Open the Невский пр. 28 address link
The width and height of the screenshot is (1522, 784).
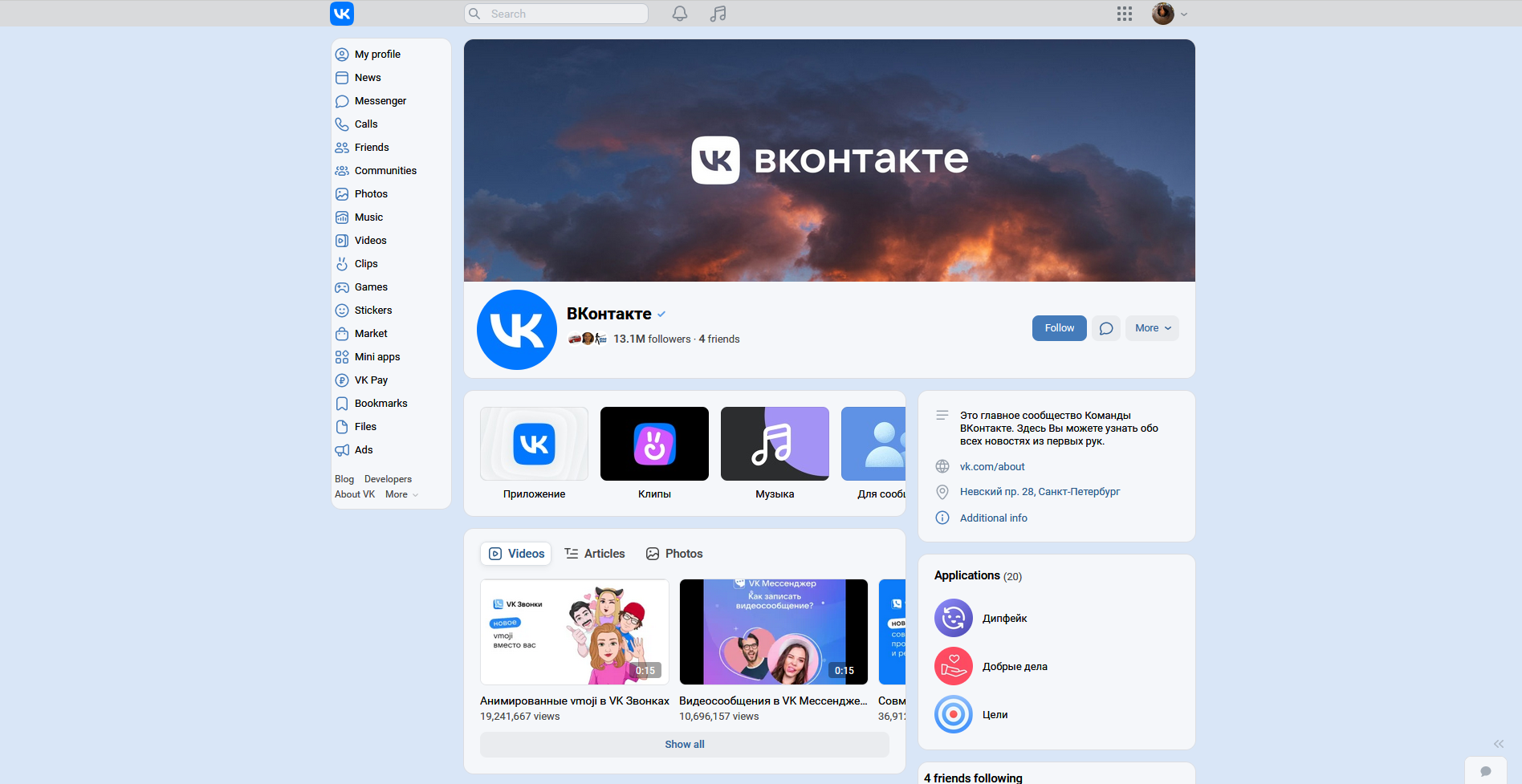[x=1040, y=492]
